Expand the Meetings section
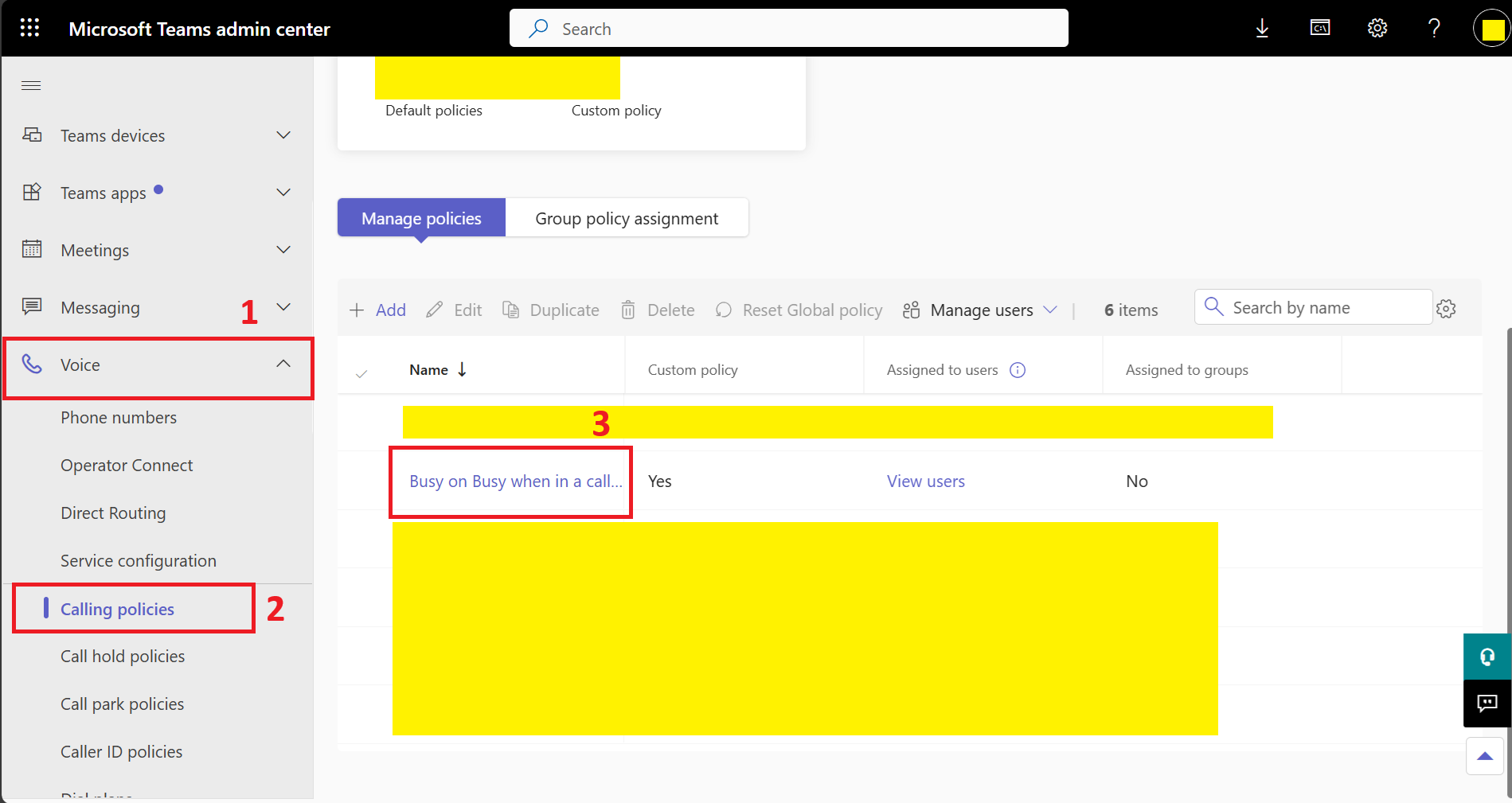 click(x=283, y=249)
